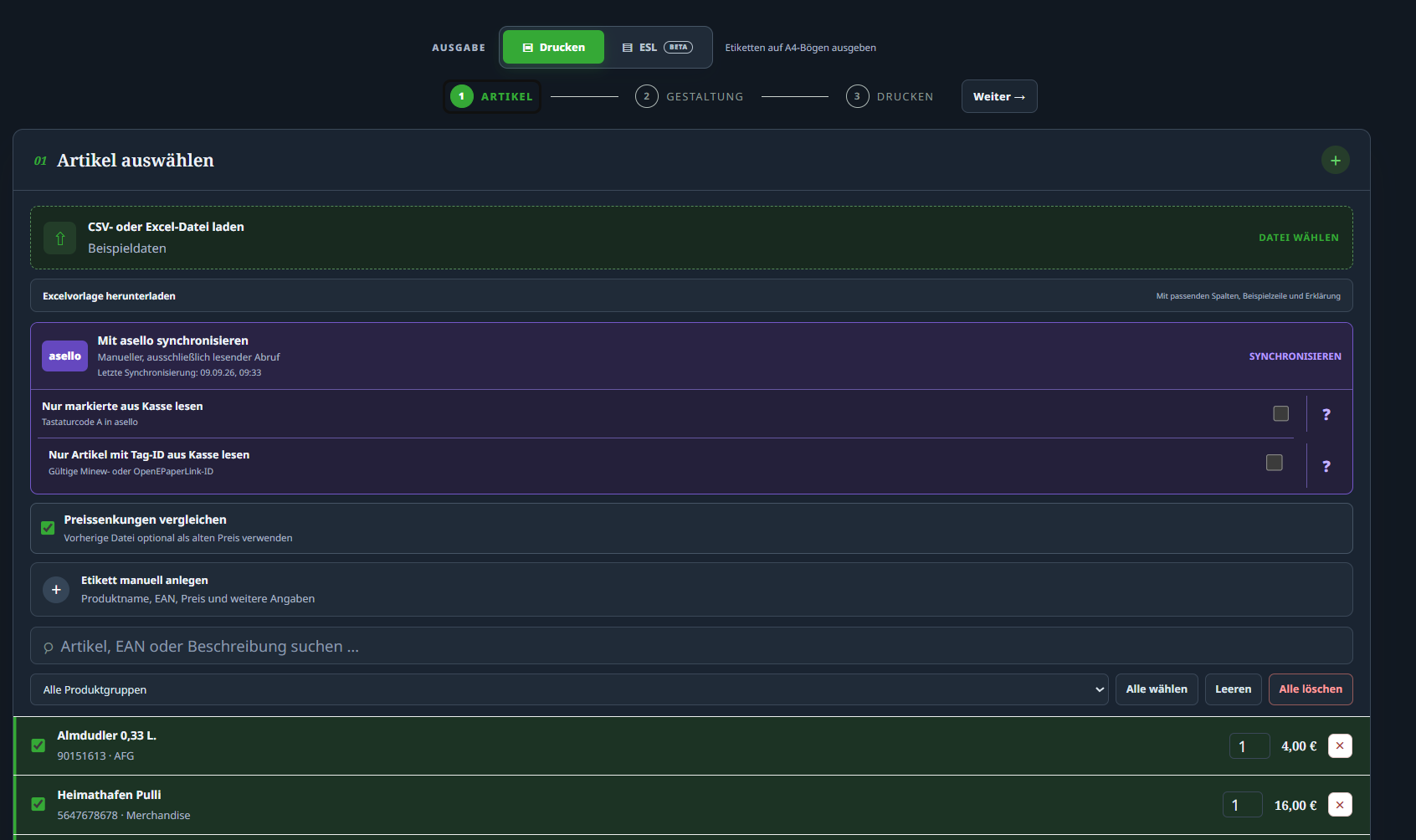Uncheck Preissenkungen vergleichen
The width and height of the screenshot is (1416, 840).
pyautogui.click(x=48, y=528)
